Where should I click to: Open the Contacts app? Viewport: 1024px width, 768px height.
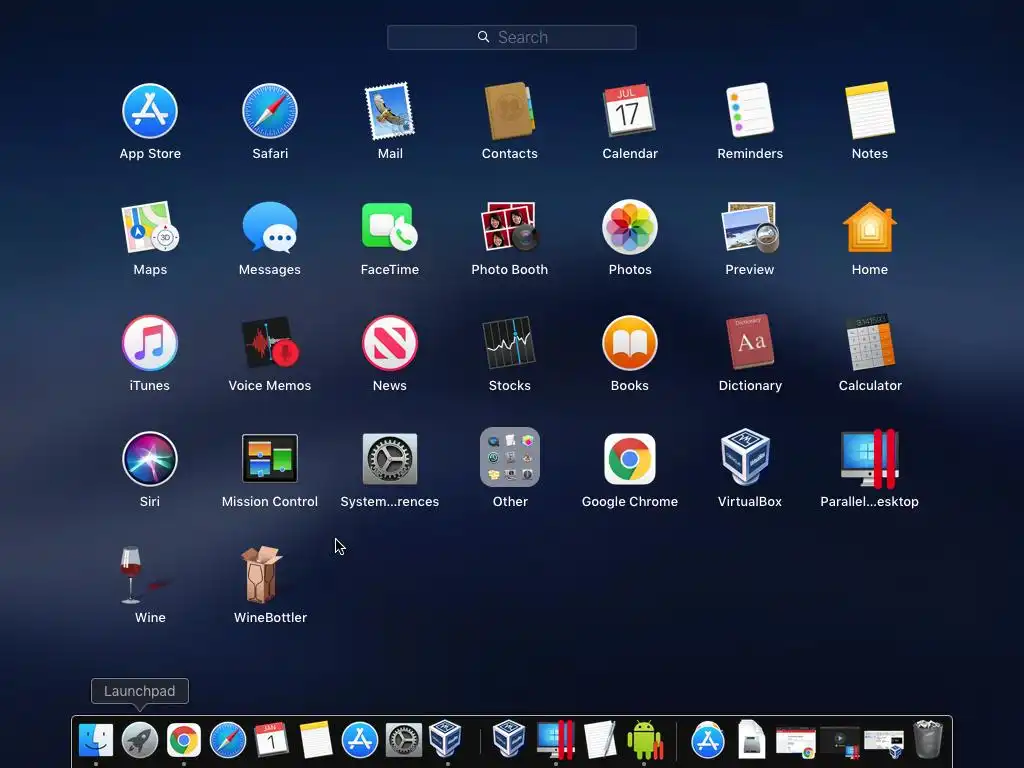click(x=509, y=111)
